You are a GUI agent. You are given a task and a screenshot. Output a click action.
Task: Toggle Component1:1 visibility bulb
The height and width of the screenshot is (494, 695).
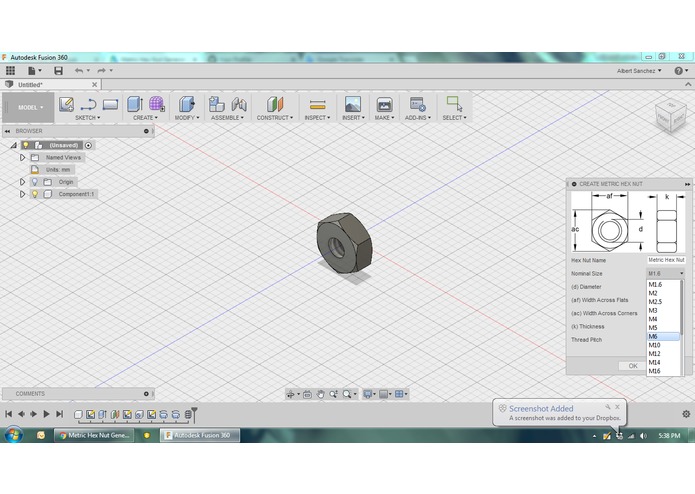point(35,194)
